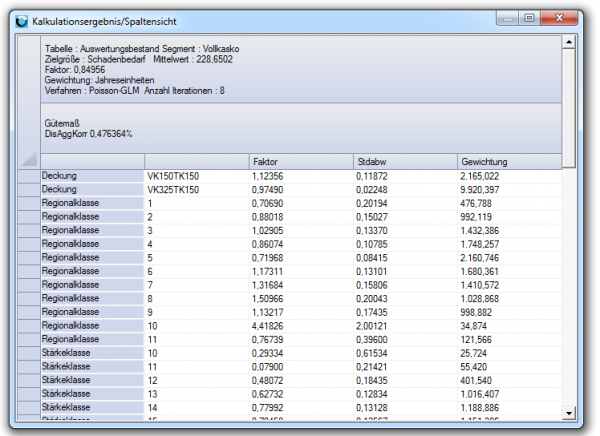Screen dimensions: 600x436
Task: Click Stdabw value 0,13101
Action: pyautogui.click(x=372, y=272)
